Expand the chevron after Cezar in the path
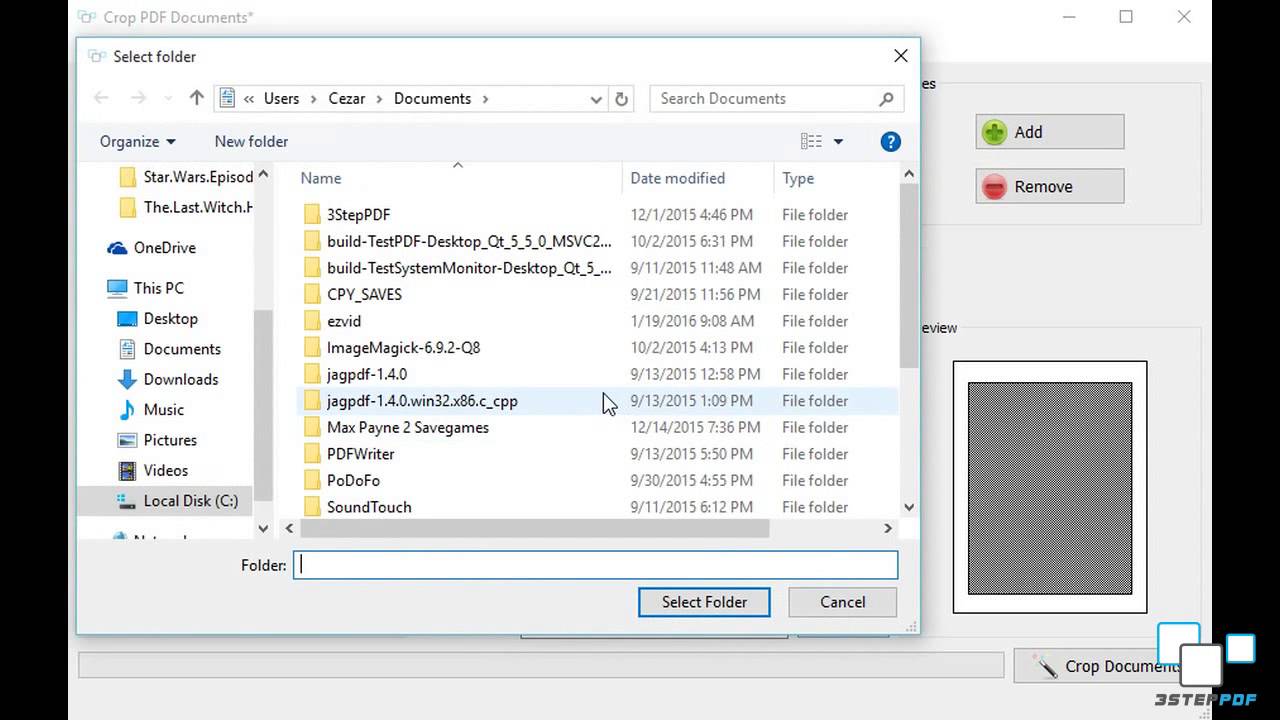 pos(379,99)
